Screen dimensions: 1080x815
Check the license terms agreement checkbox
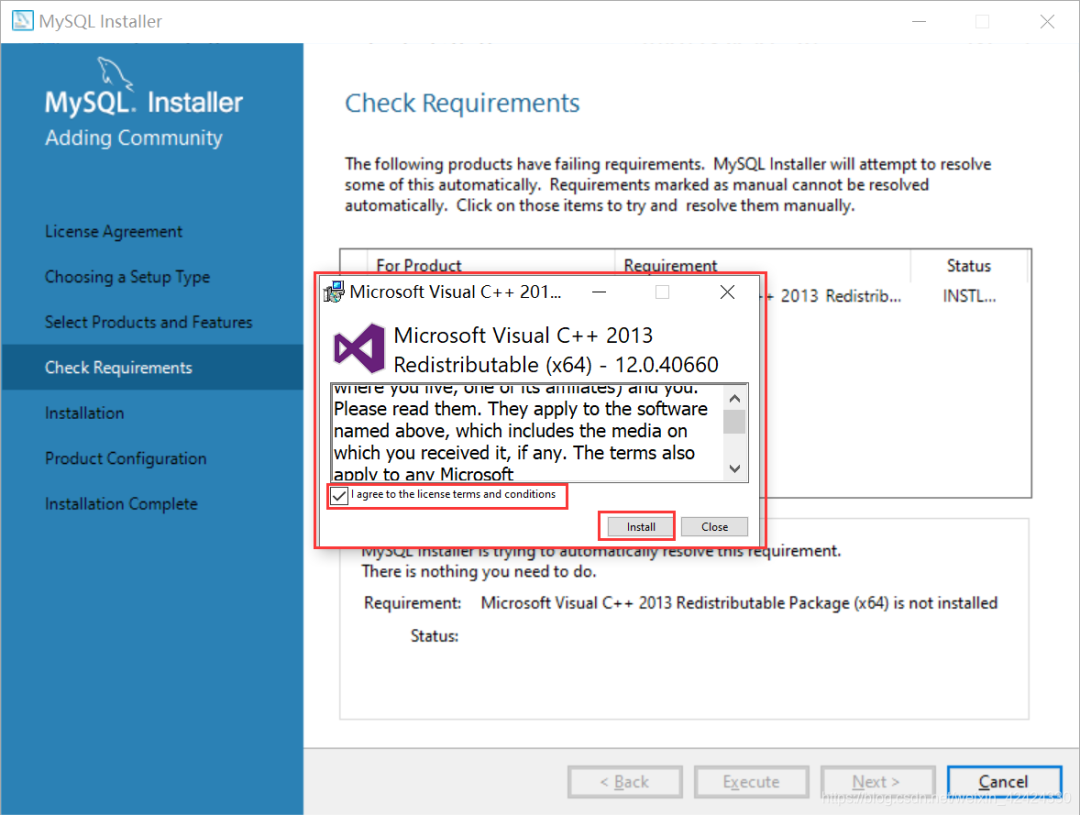point(339,495)
